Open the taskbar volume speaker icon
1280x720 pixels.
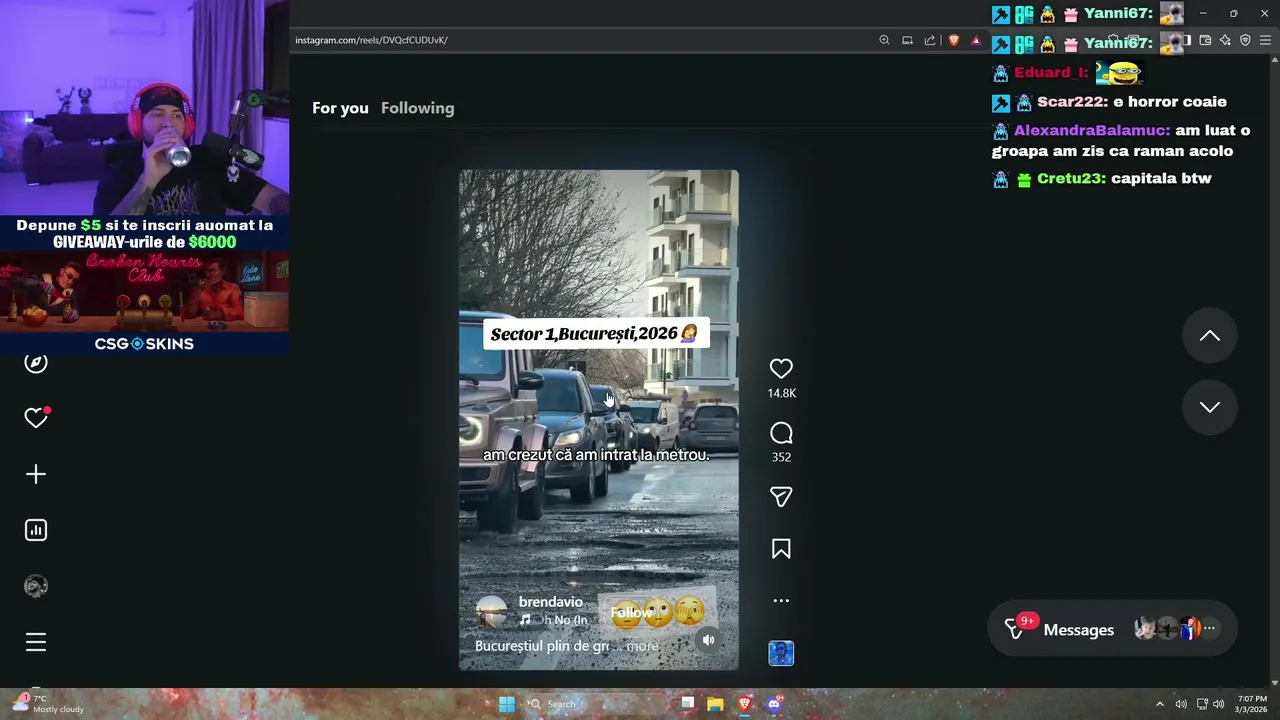[1218, 704]
